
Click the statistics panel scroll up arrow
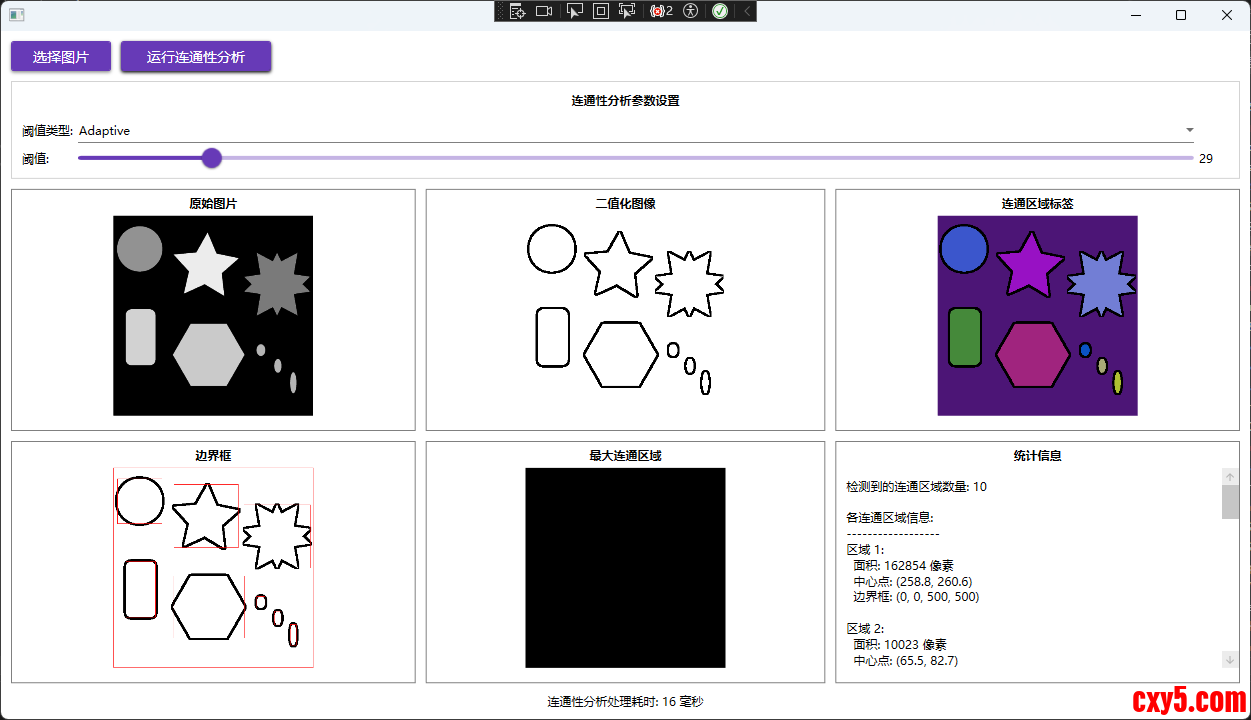[1230, 477]
